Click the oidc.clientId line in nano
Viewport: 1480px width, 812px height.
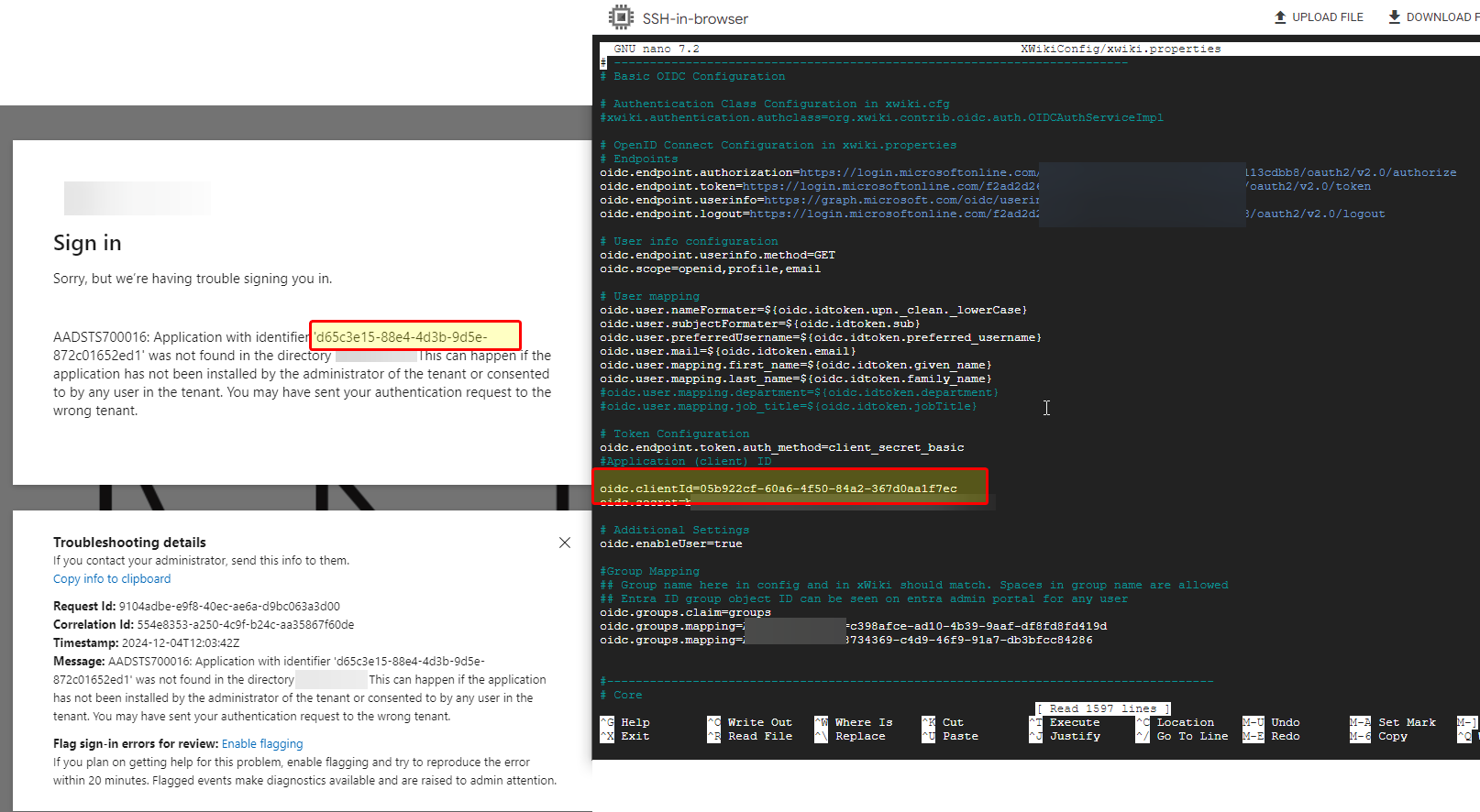click(x=779, y=488)
